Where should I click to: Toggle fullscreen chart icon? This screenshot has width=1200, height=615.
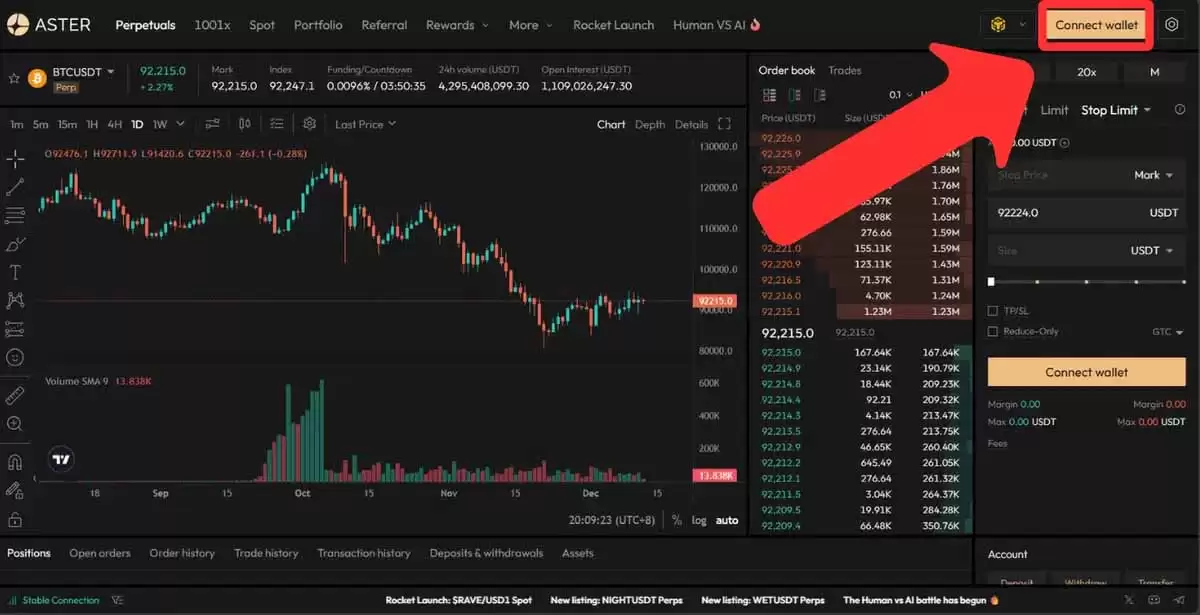coord(726,124)
